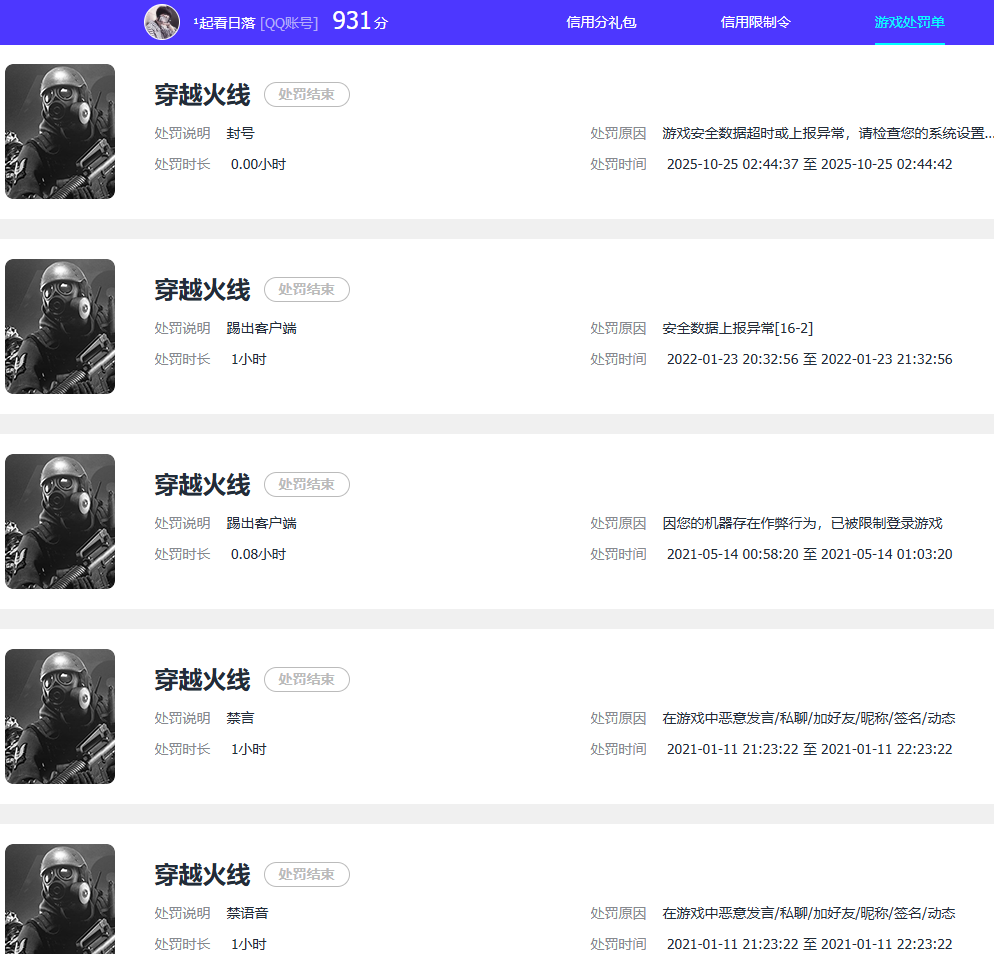
Task: Click the truncated 游戏安全数据超时 reason text
Action: coord(827,133)
